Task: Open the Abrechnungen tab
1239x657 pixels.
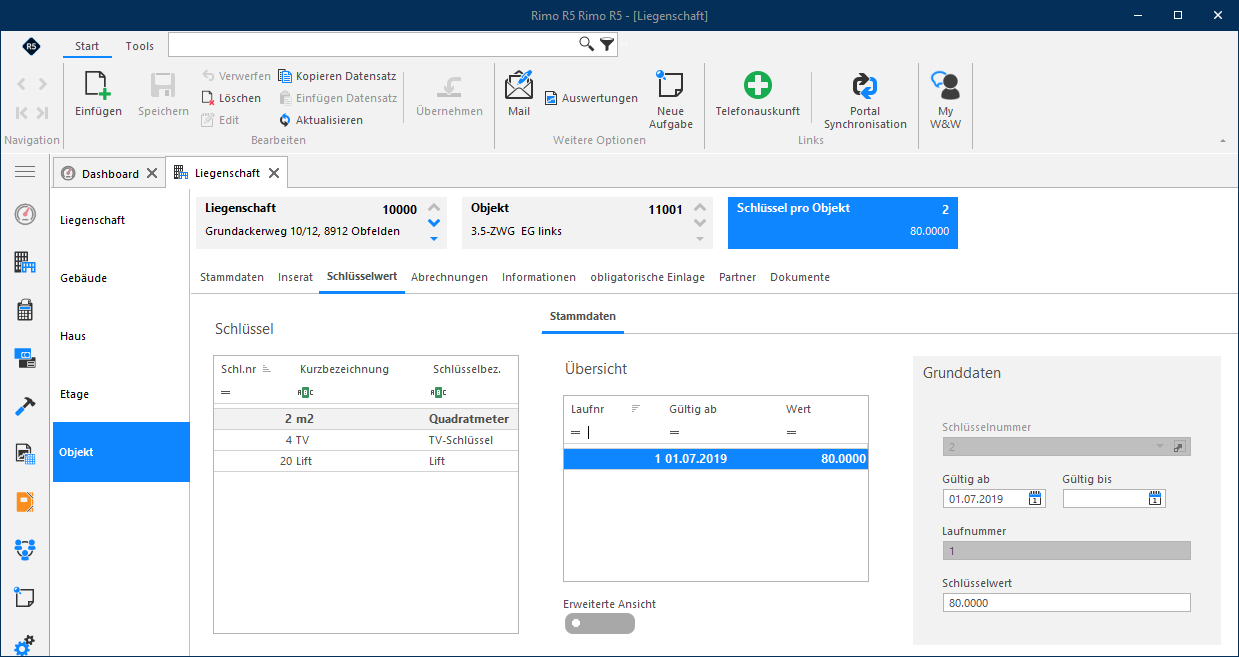Action: [449, 277]
